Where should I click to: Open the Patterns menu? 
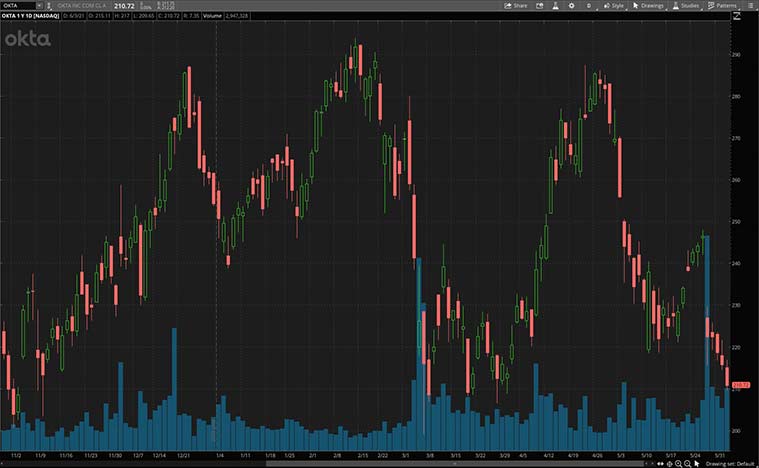coord(722,6)
